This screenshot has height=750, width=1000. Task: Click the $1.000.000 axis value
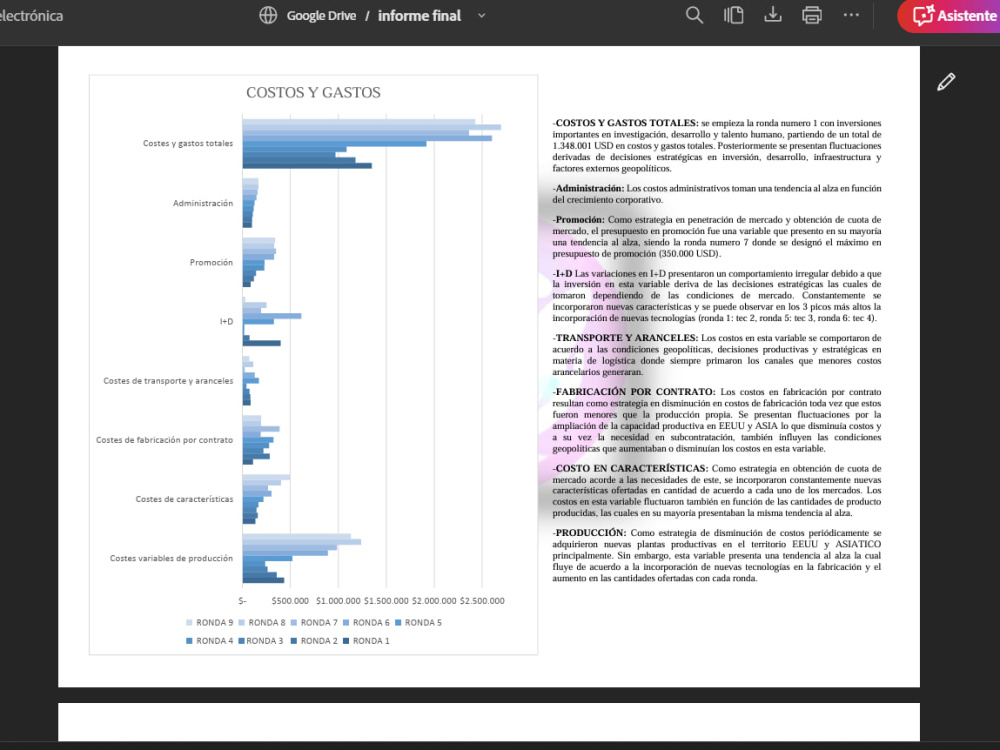pos(338,601)
